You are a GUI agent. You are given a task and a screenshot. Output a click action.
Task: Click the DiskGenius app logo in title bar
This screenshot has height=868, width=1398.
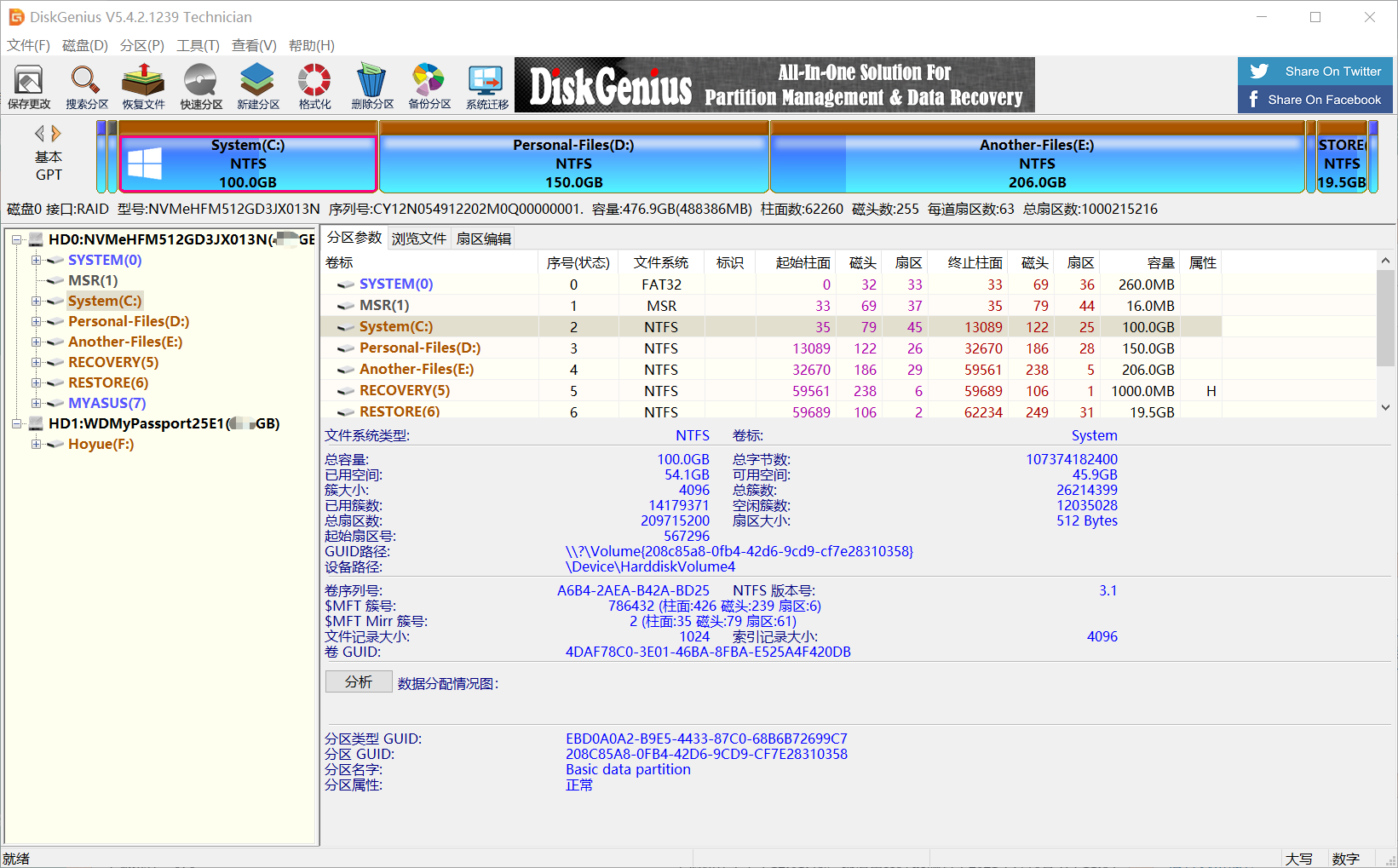point(15,17)
